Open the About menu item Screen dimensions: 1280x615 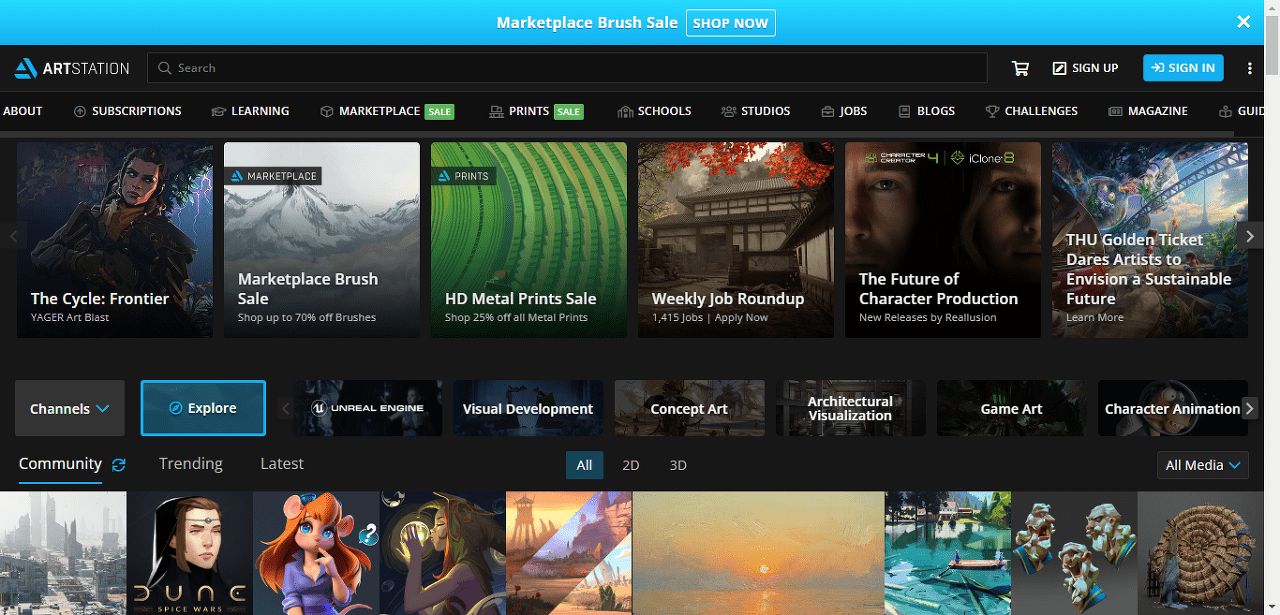coord(22,111)
